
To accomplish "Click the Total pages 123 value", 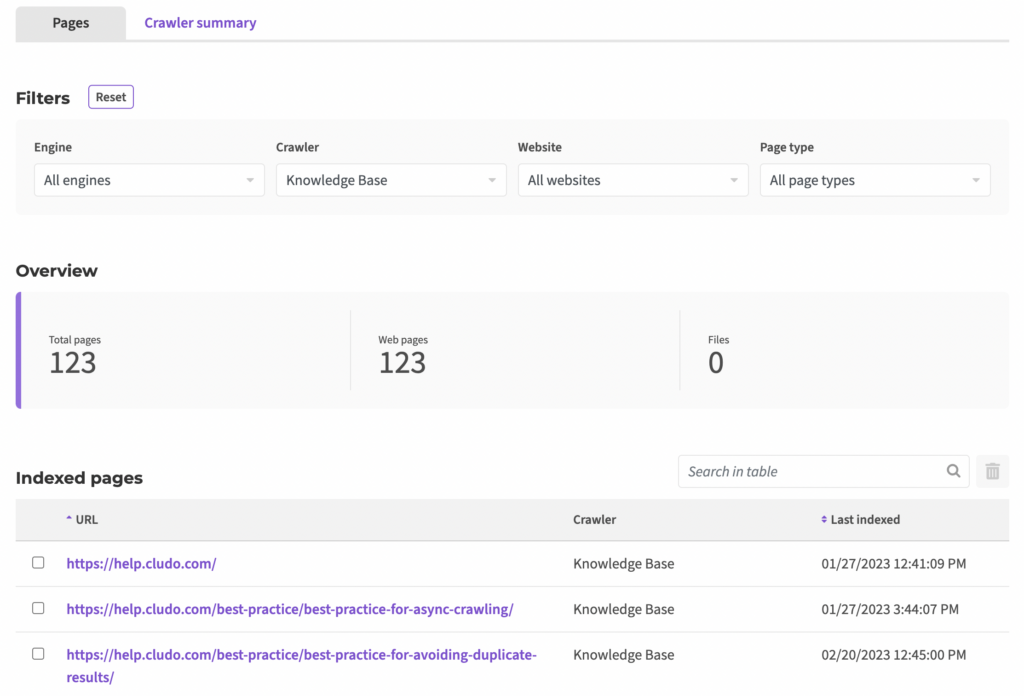I will pyautogui.click(x=72, y=362).
